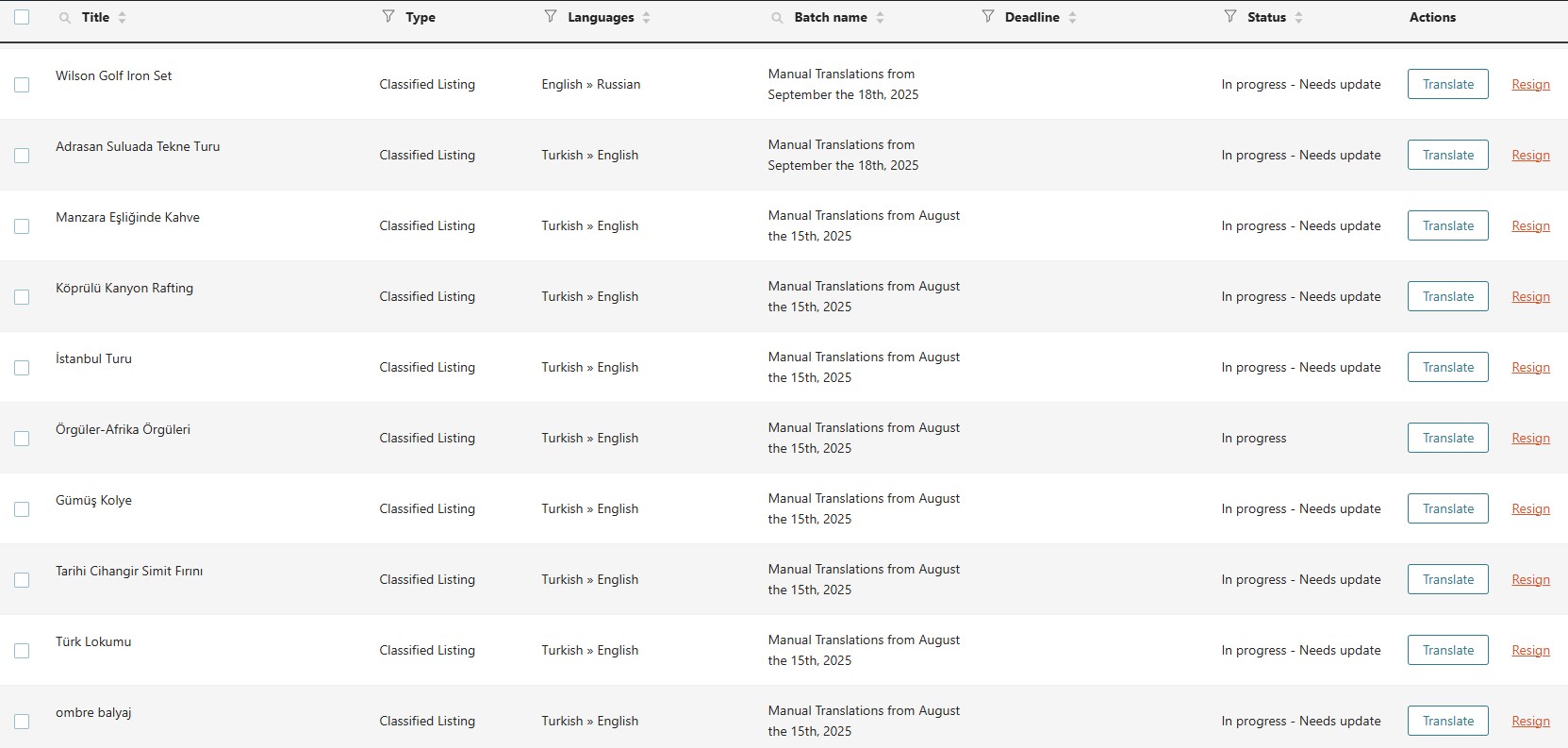Translate the Adrasan Suluada Tekne Turu listing

click(x=1447, y=155)
